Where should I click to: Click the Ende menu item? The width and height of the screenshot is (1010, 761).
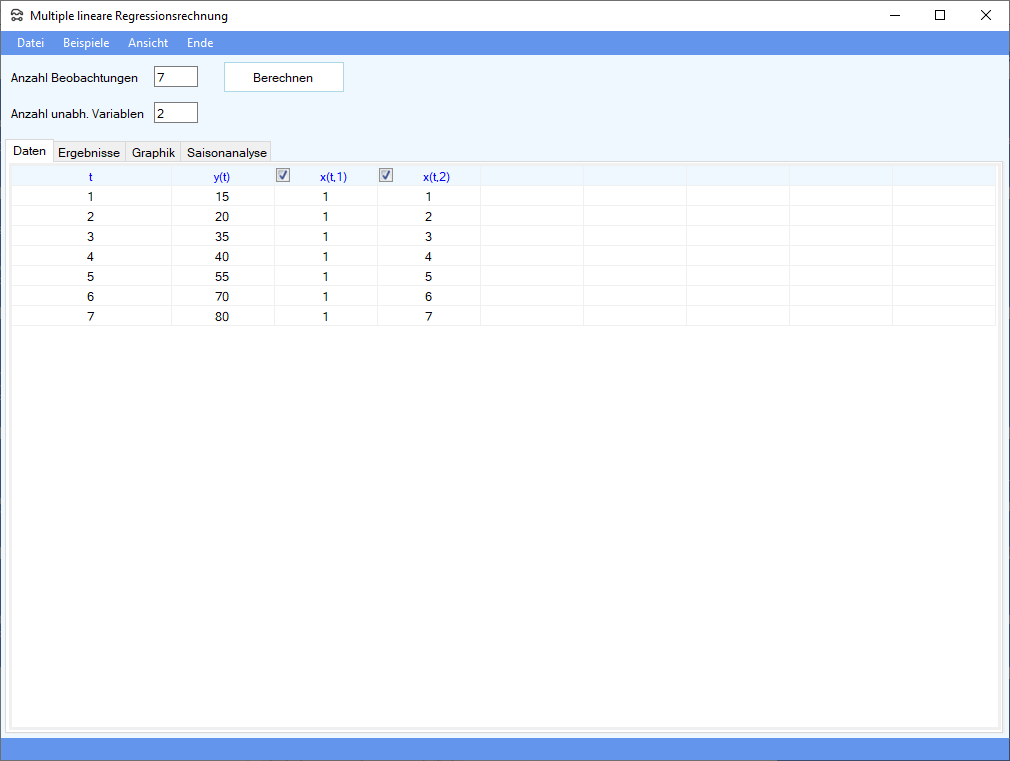click(x=200, y=43)
